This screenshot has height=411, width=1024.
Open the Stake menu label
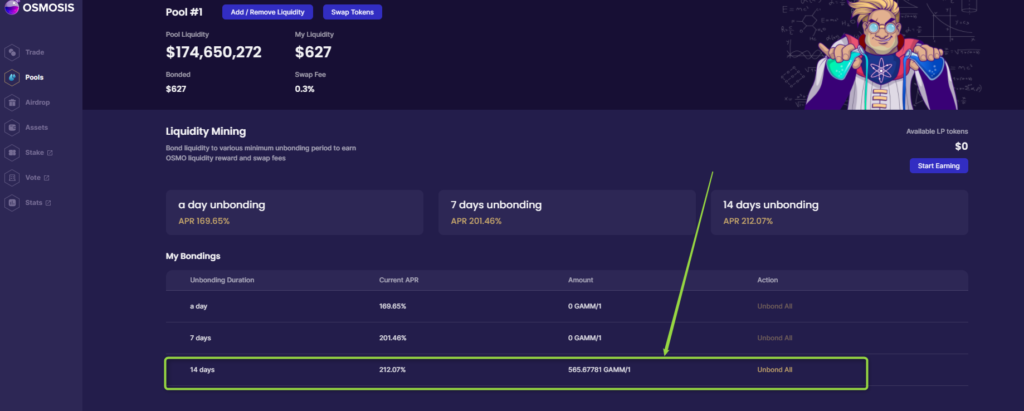coord(35,153)
